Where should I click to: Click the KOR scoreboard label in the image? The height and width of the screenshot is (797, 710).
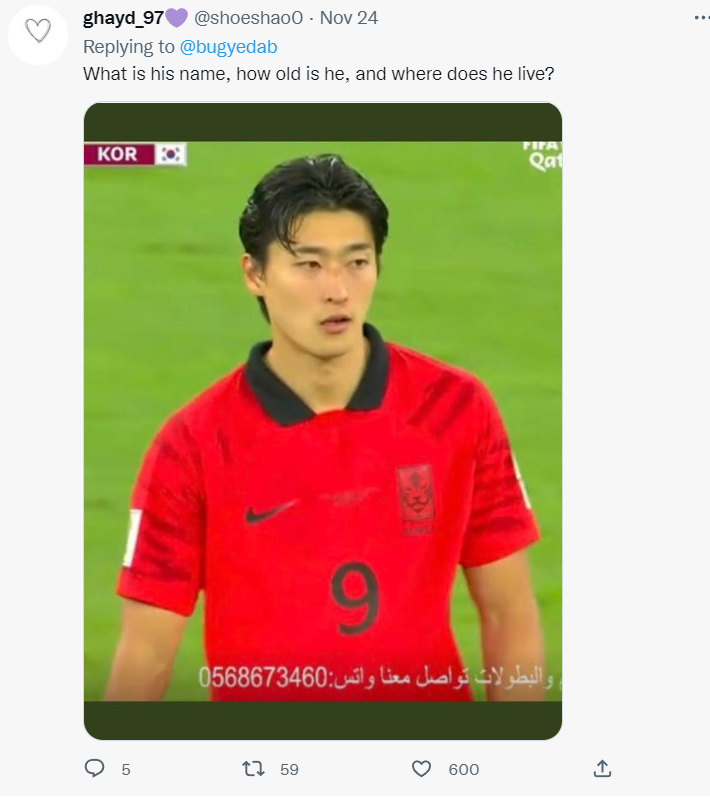(119, 154)
